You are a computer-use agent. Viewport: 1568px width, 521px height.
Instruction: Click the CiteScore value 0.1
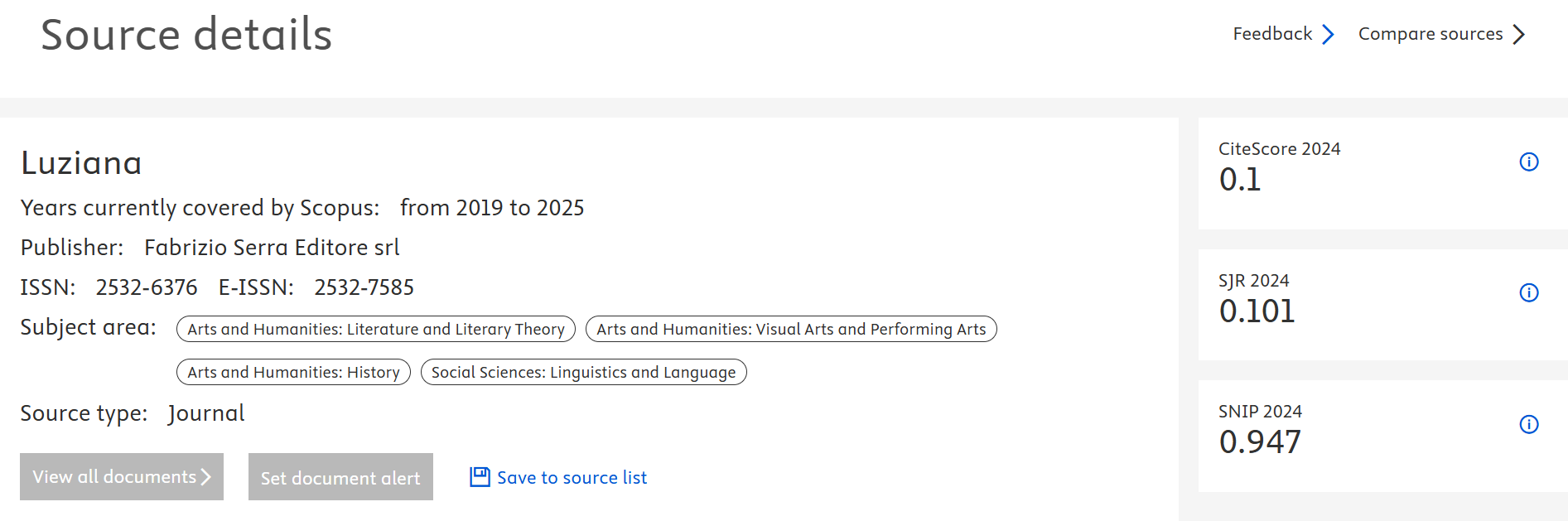tap(1239, 180)
